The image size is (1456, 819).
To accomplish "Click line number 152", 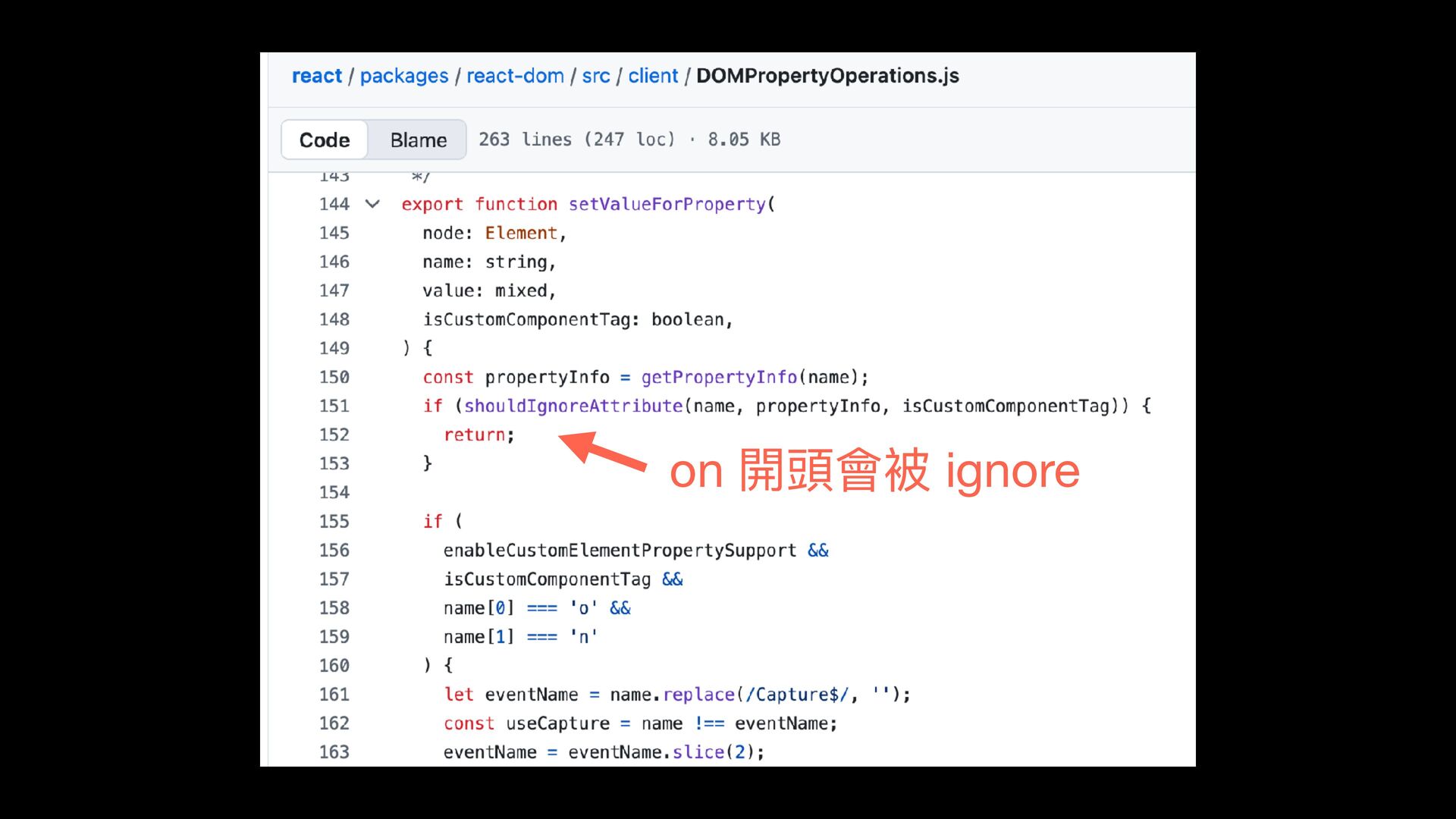I will point(334,435).
